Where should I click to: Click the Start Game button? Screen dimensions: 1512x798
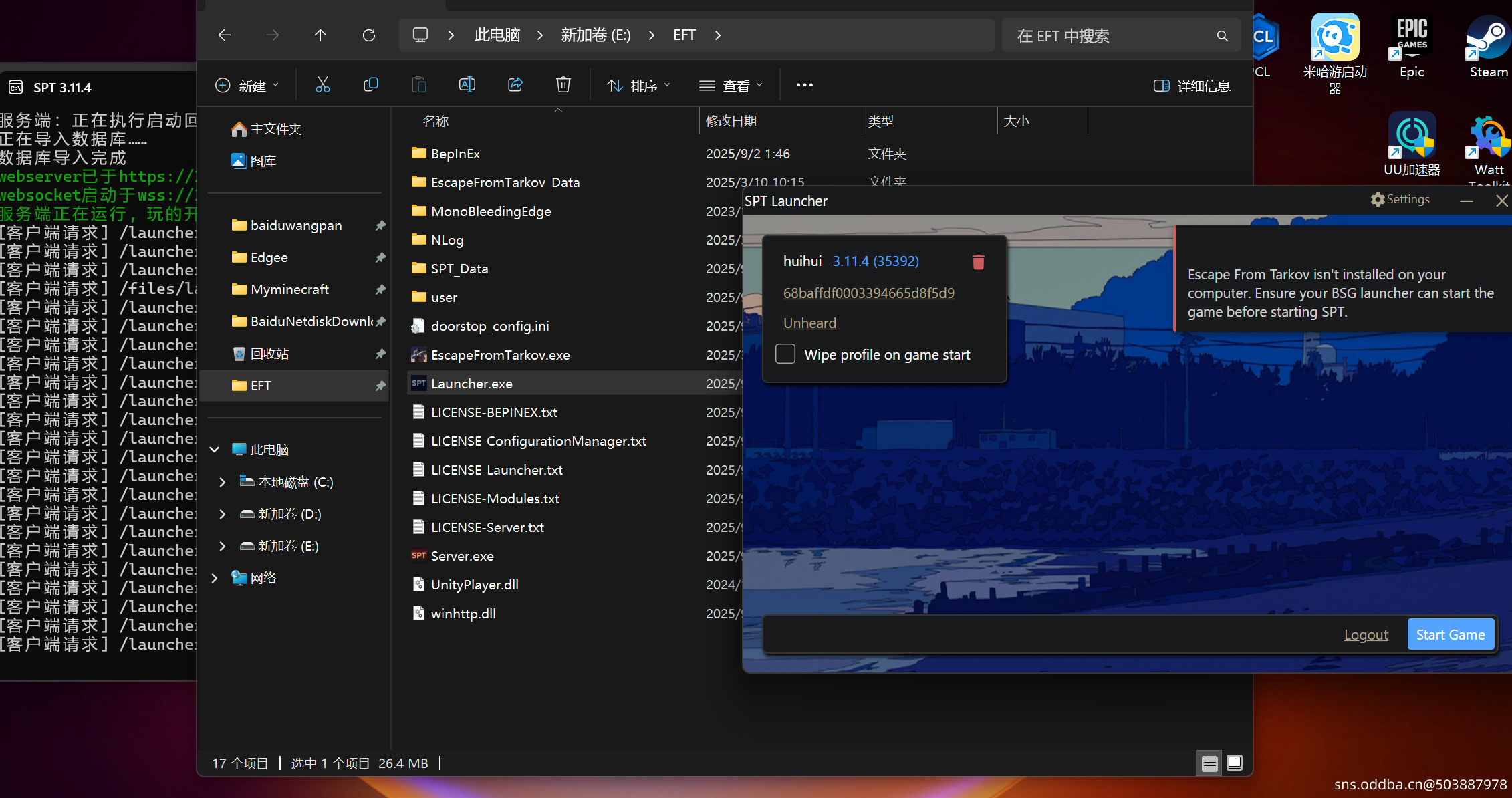coord(1451,634)
